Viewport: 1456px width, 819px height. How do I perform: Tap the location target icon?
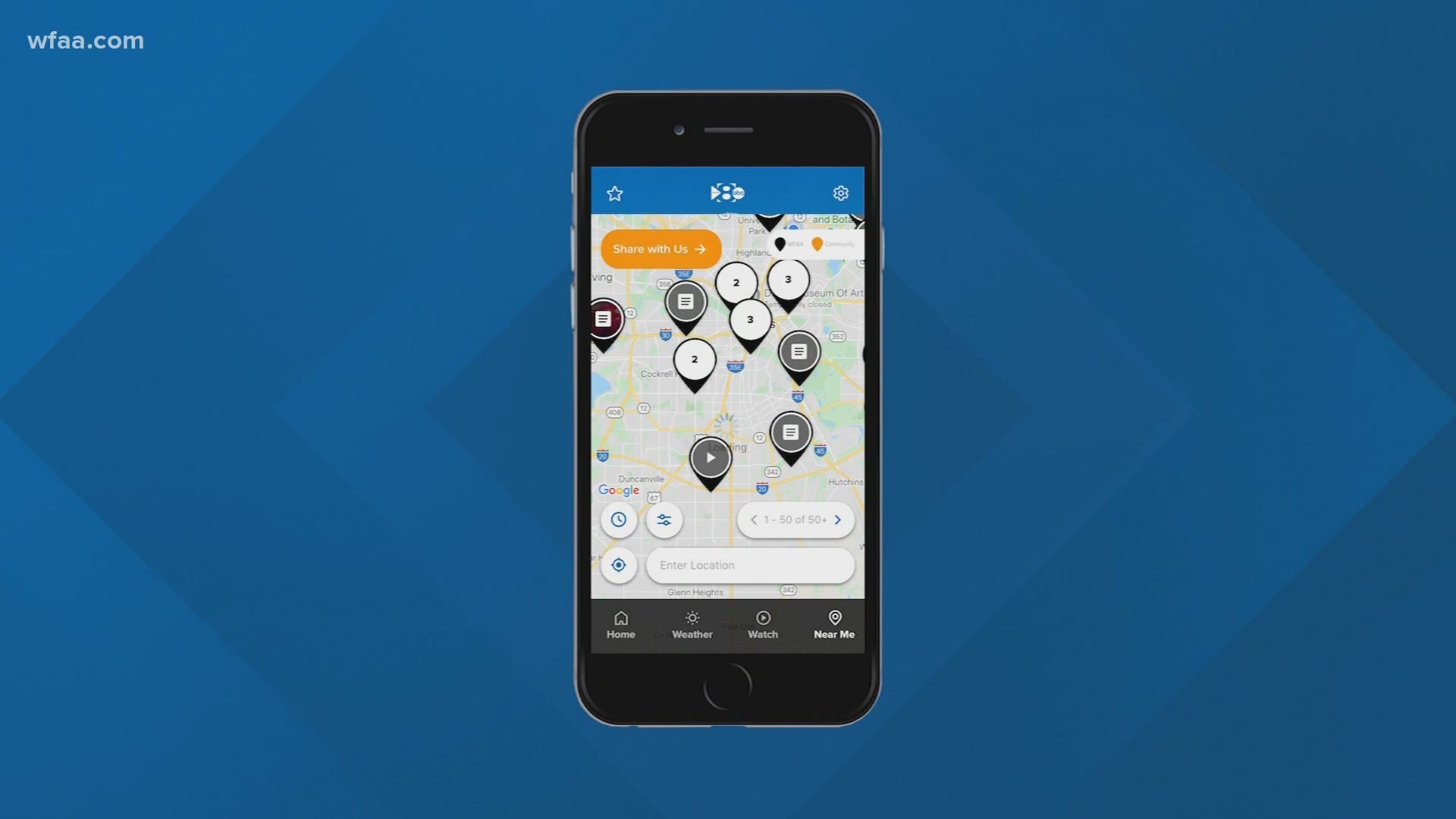619,564
